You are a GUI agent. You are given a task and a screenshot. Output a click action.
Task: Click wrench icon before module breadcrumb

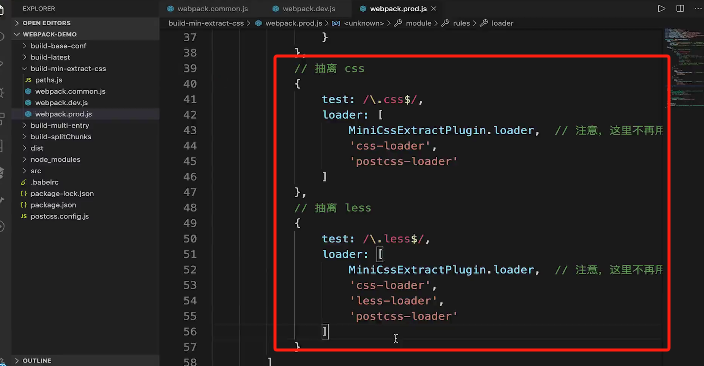(398, 23)
